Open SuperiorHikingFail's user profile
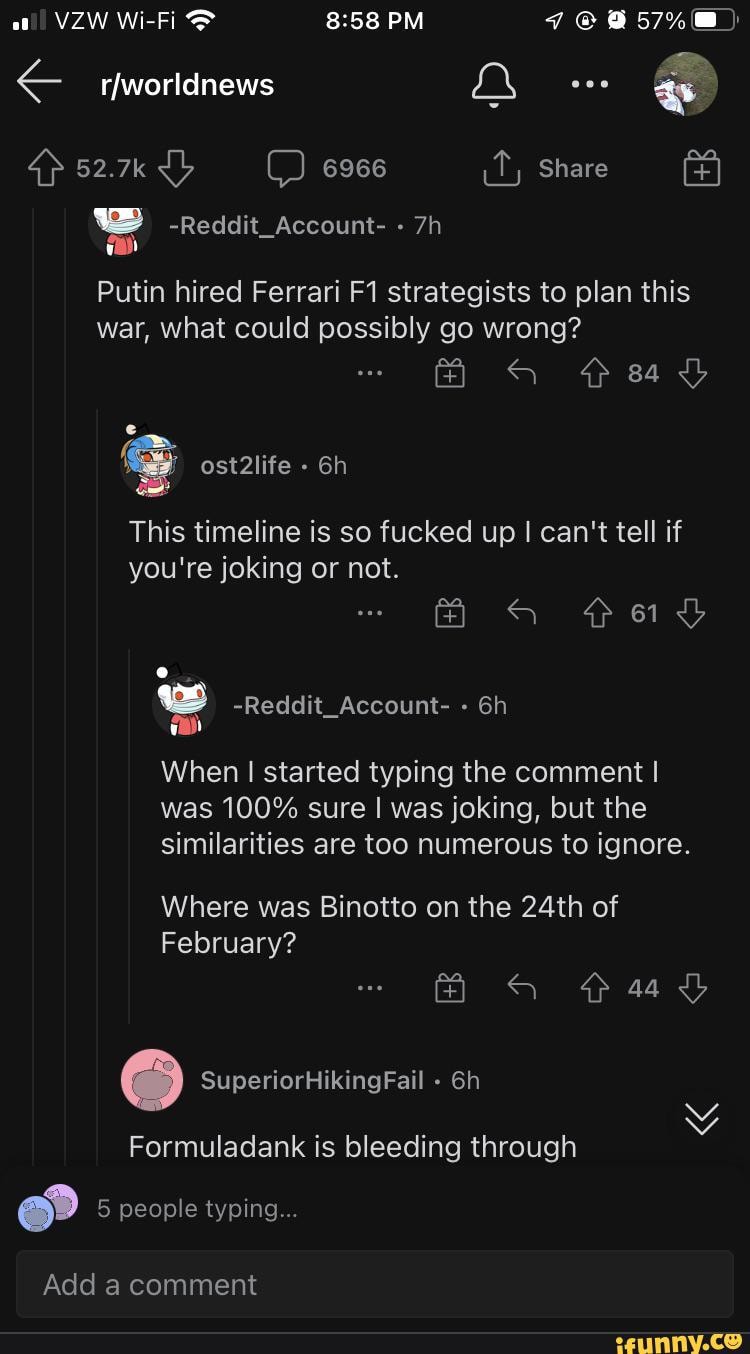The width and height of the screenshot is (750, 1354). point(312,1080)
